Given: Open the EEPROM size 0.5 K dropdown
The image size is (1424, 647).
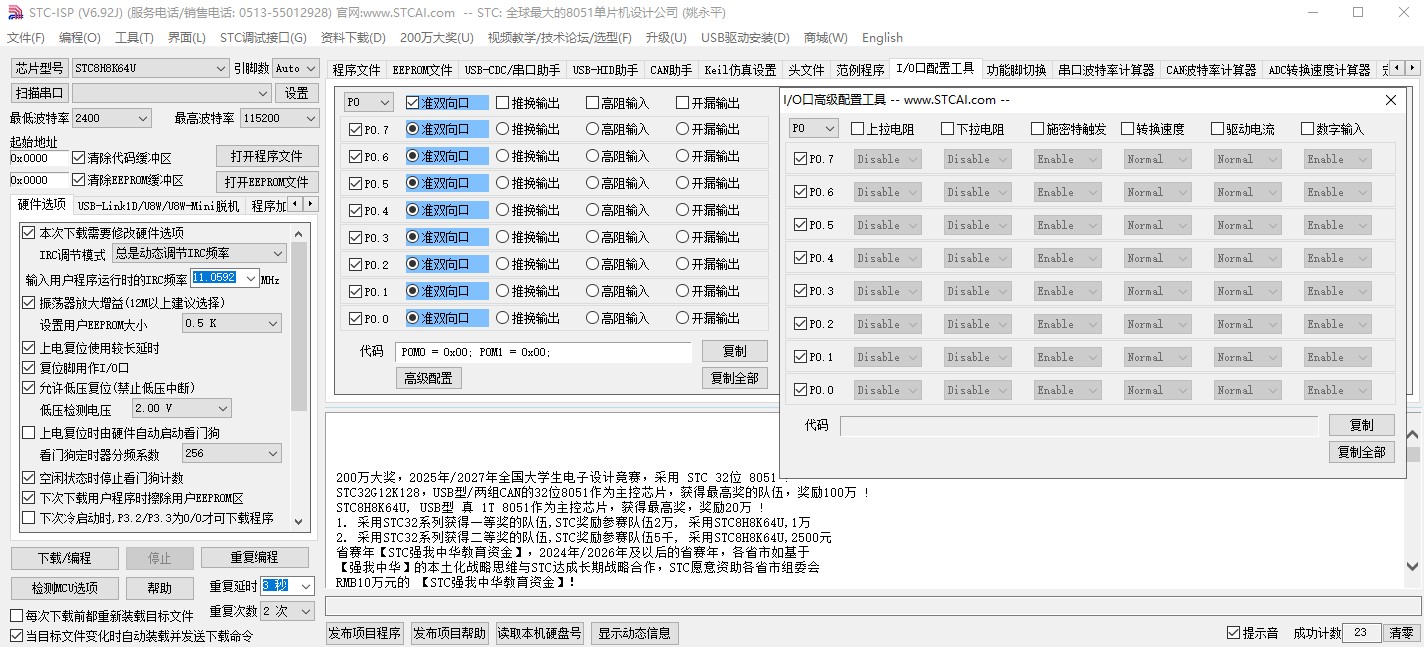Looking at the screenshot, I should click(232, 324).
